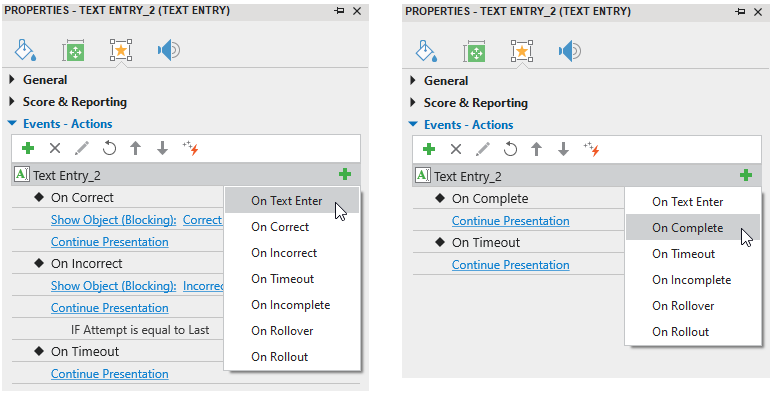Click Continue Presentation under On Incorrect

point(110,308)
